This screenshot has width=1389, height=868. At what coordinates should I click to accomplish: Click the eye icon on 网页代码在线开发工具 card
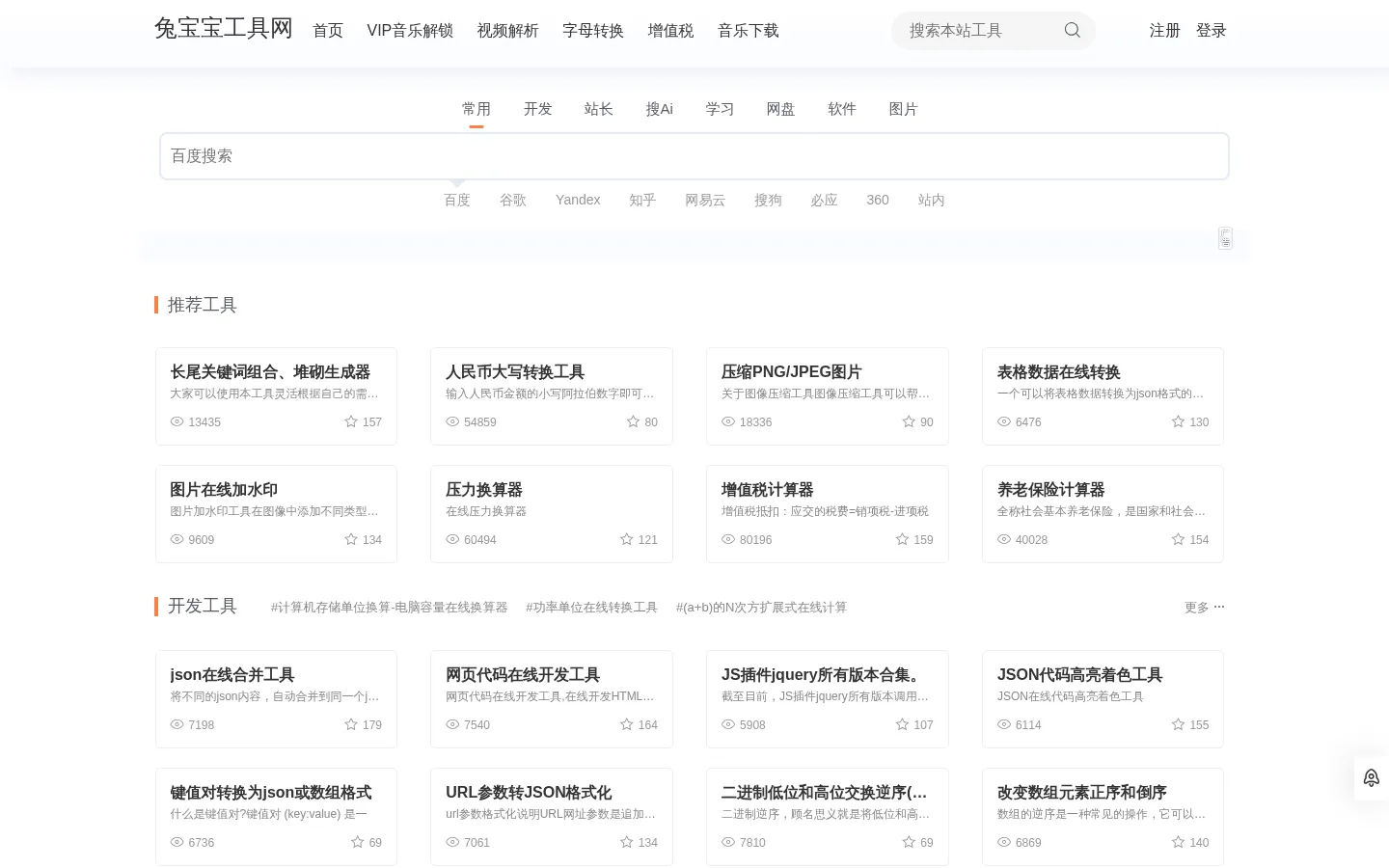(452, 724)
